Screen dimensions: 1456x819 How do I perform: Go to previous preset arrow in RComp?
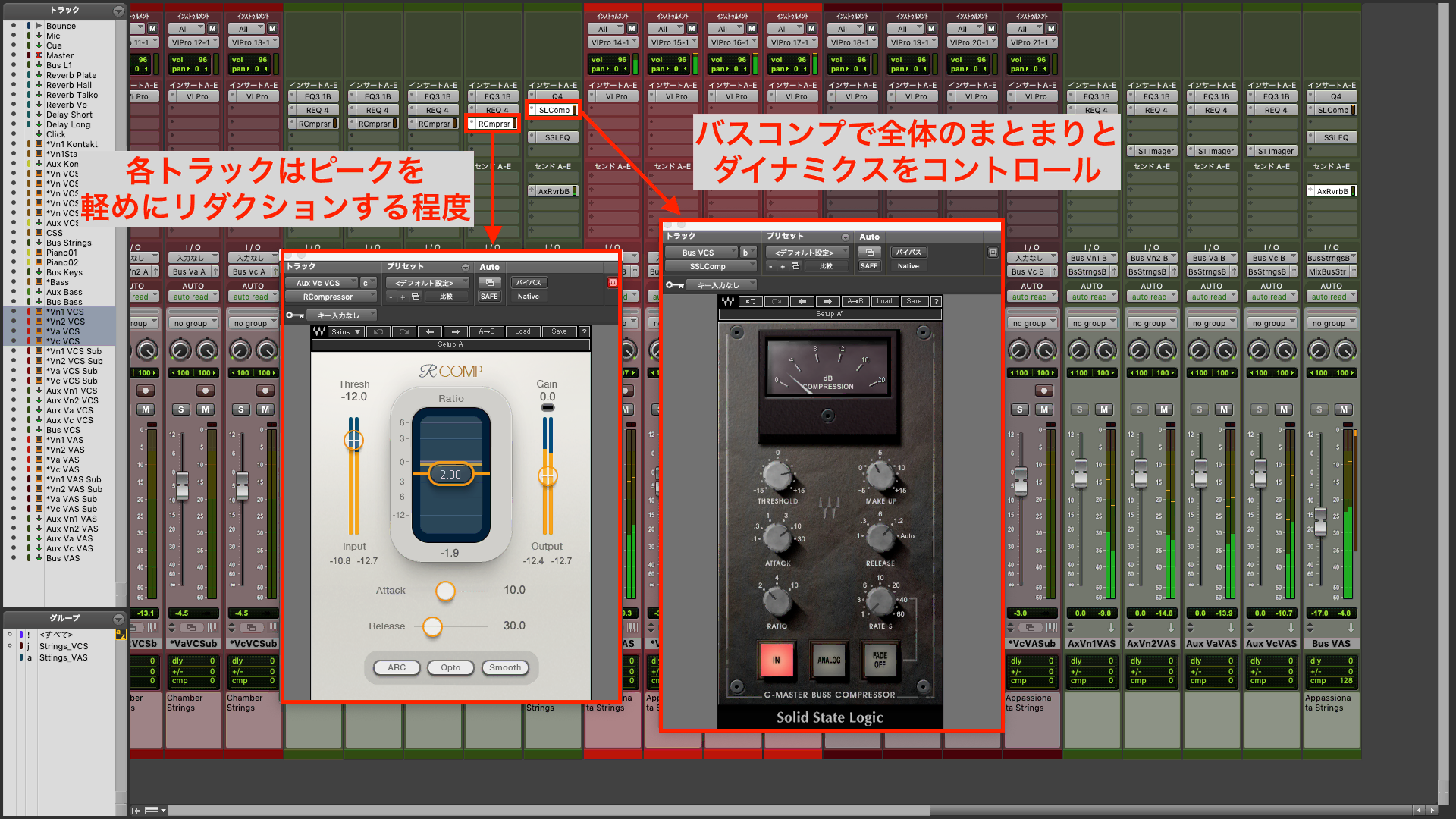pyautogui.click(x=430, y=331)
